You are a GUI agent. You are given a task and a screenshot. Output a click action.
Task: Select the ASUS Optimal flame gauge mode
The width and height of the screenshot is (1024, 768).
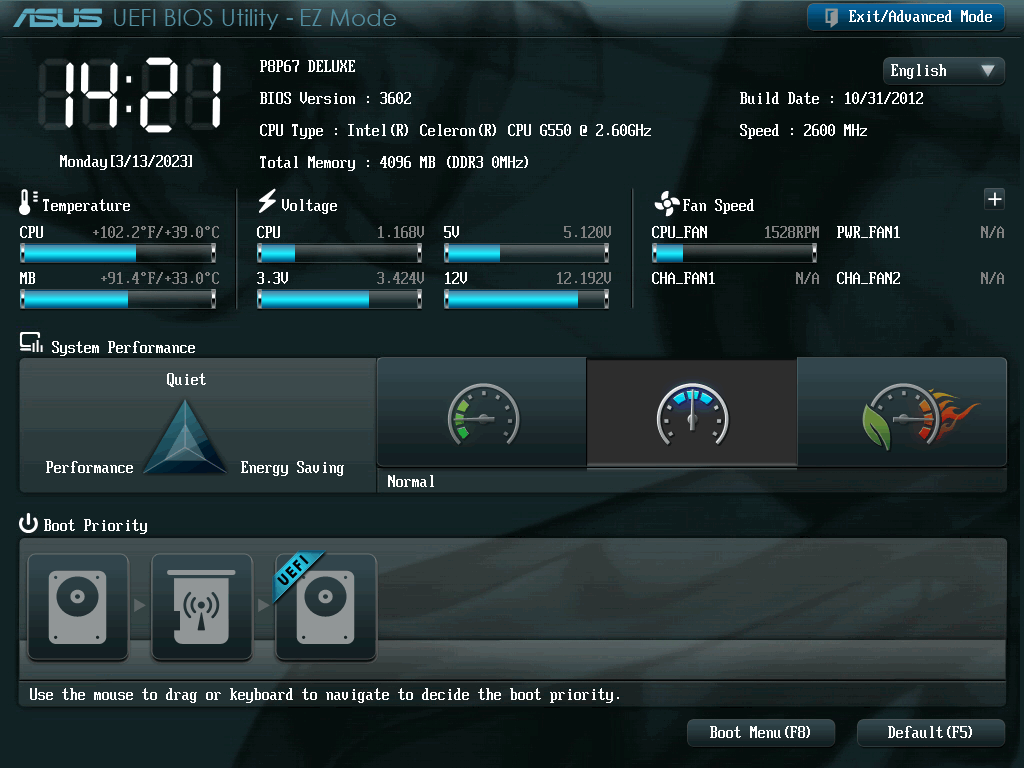[902, 412]
